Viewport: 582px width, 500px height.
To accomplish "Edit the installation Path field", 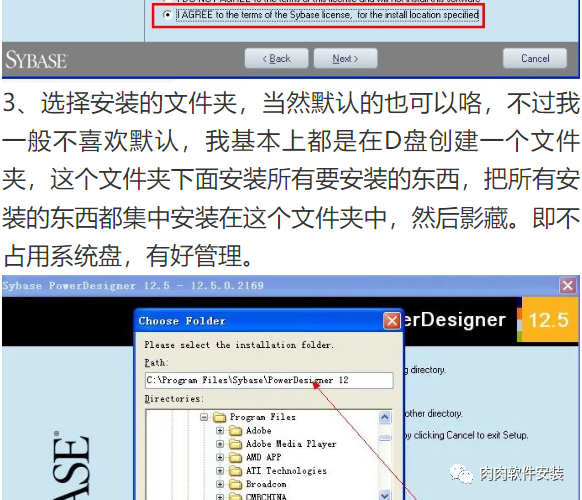I will point(269,380).
